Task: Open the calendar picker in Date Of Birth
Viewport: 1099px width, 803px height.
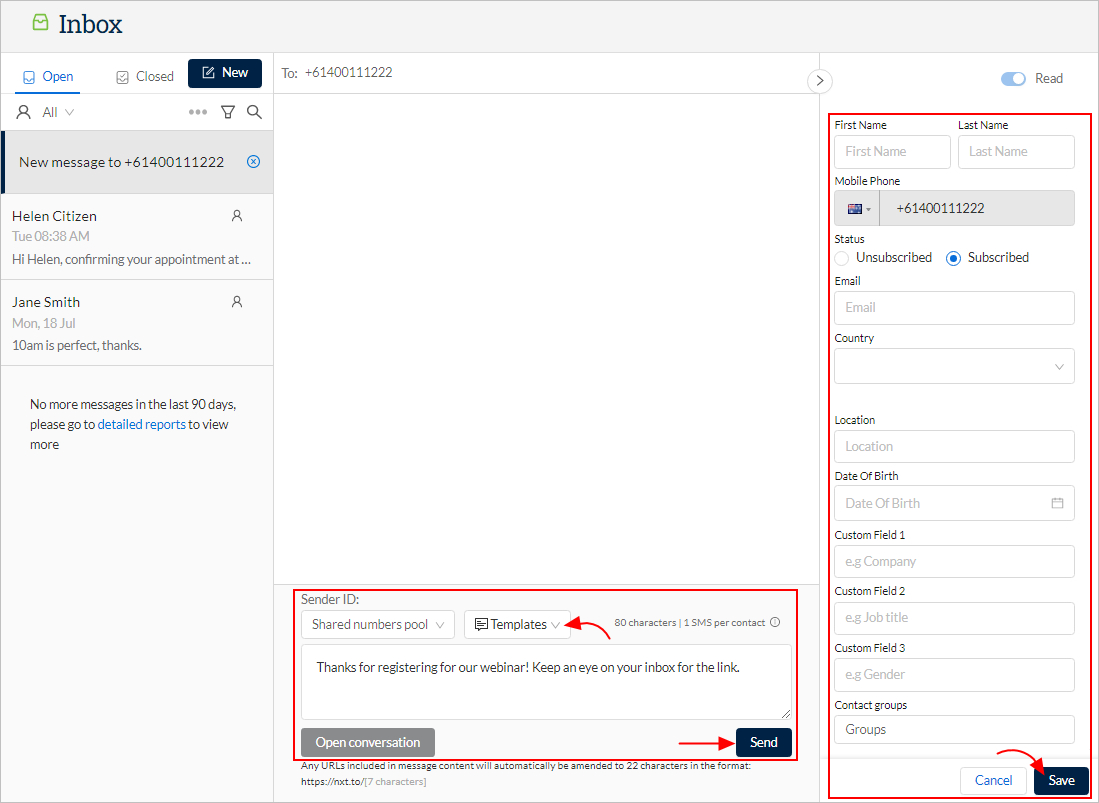Action: pos(1057,503)
